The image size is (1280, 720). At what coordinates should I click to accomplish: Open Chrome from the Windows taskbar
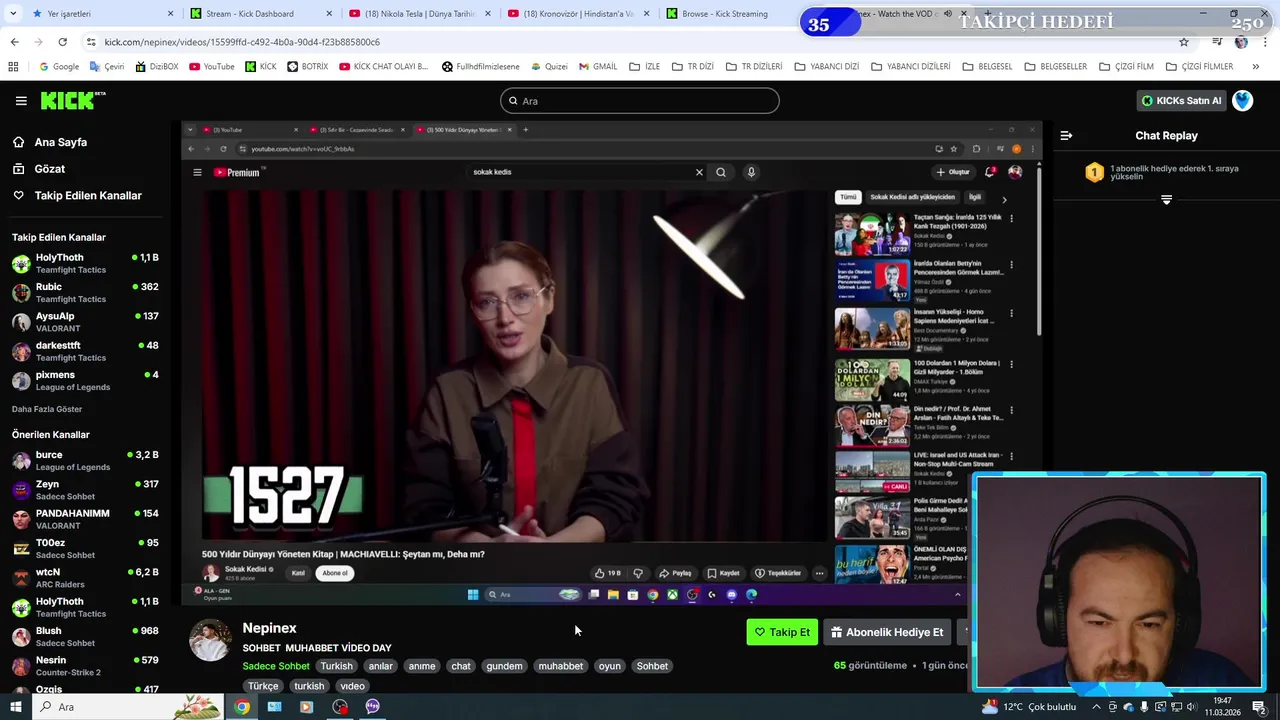click(x=242, y=707)
